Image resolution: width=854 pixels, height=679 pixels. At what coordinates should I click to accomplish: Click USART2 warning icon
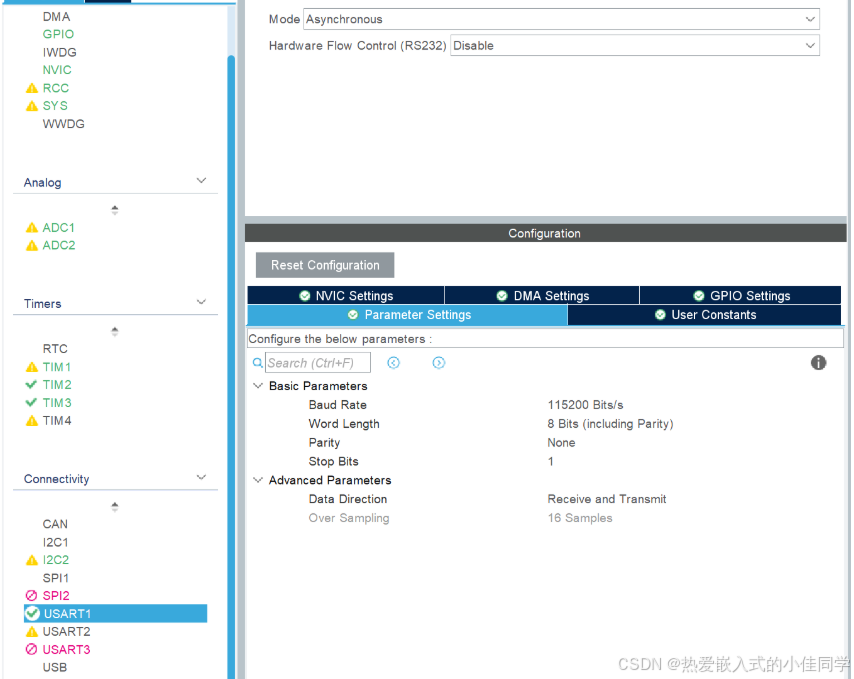pos(32,632)
